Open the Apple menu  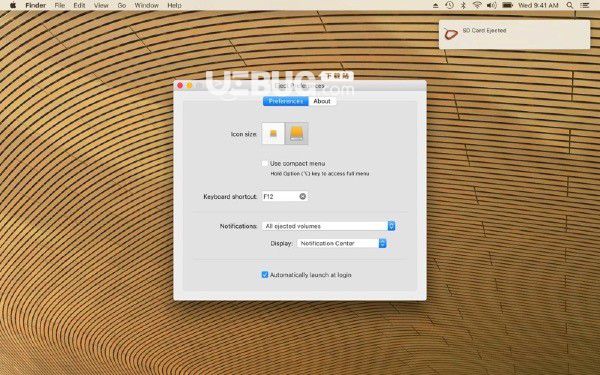click(13, 5)
